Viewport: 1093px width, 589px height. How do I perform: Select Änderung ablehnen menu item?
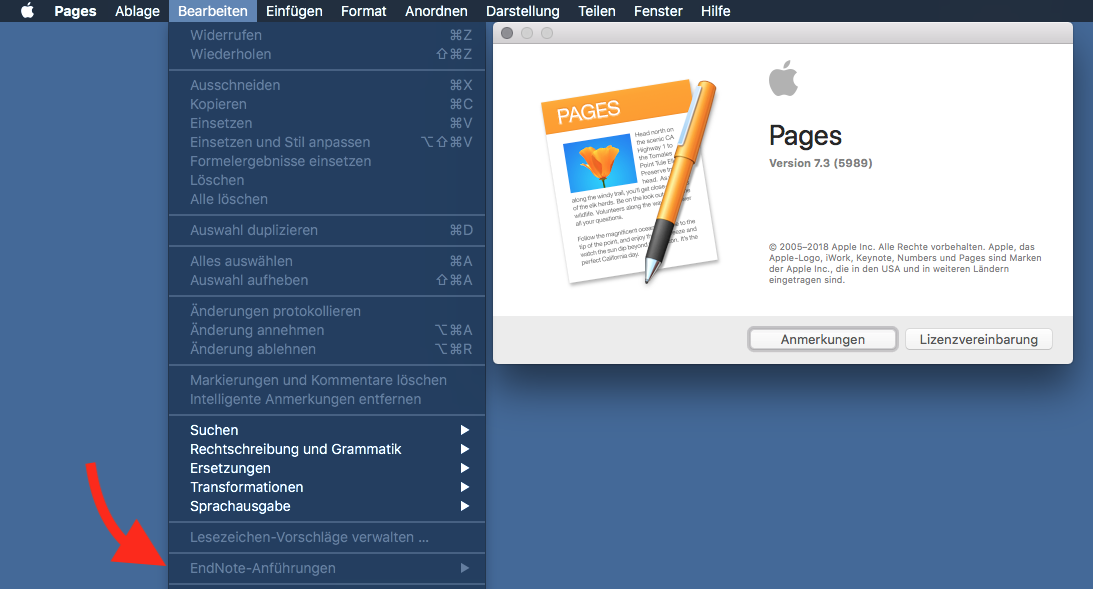point(327,349)
